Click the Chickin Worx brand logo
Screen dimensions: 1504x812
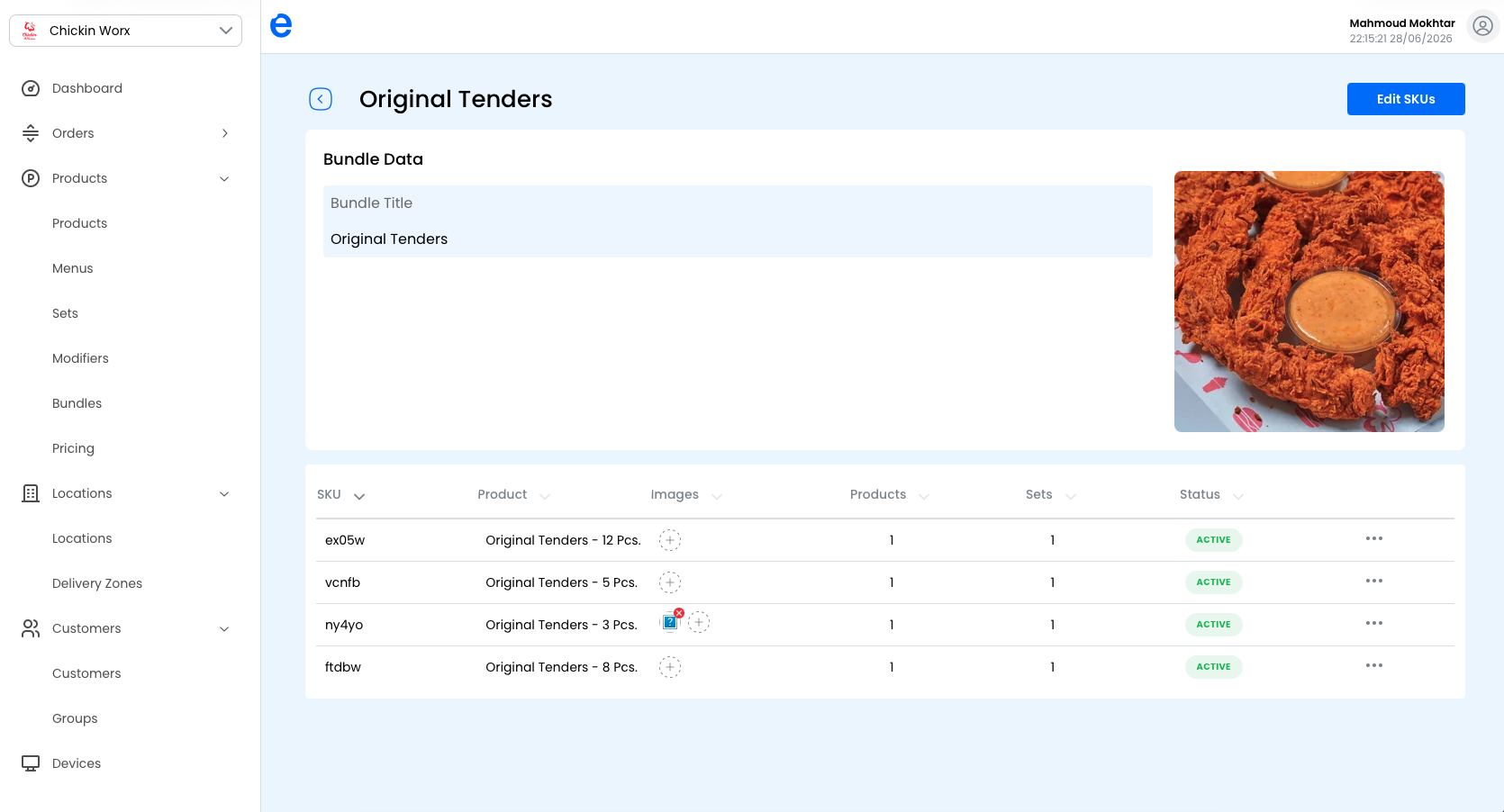(x=30, y=31)
